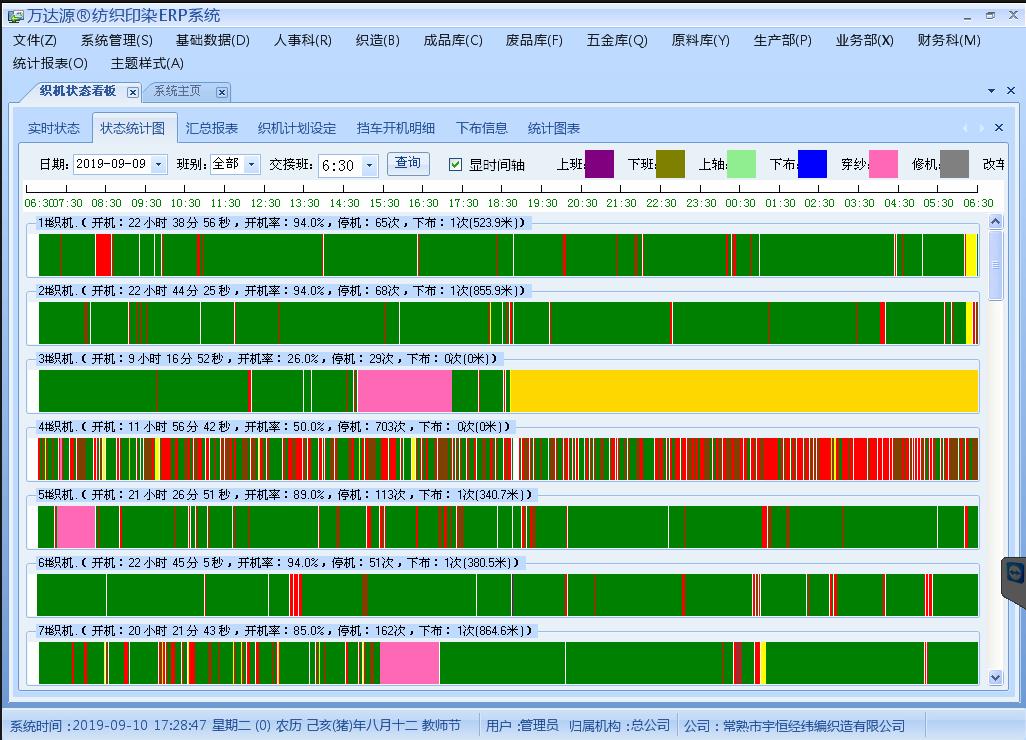The image size is (1026, 740).
Task: Click the purple 上班 legend color swatch
Action: click(599, 164)
